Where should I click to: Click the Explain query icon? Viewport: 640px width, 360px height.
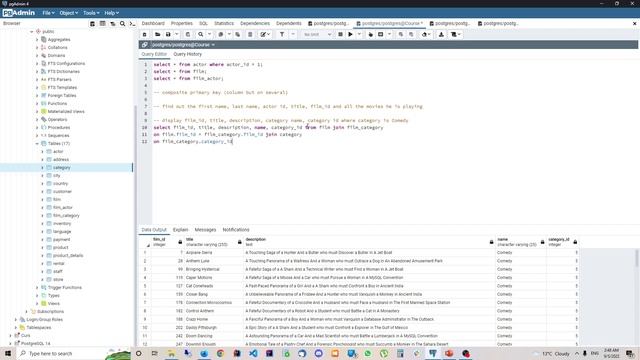click(371, 35)
